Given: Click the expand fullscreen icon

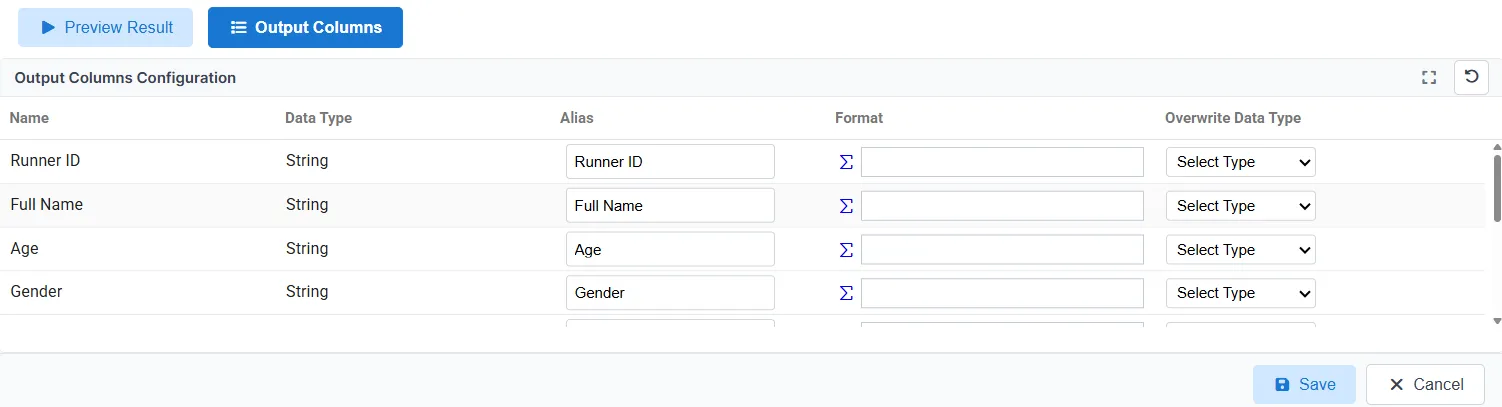Looking at the screenshot, I should [x=1429, y=78].
